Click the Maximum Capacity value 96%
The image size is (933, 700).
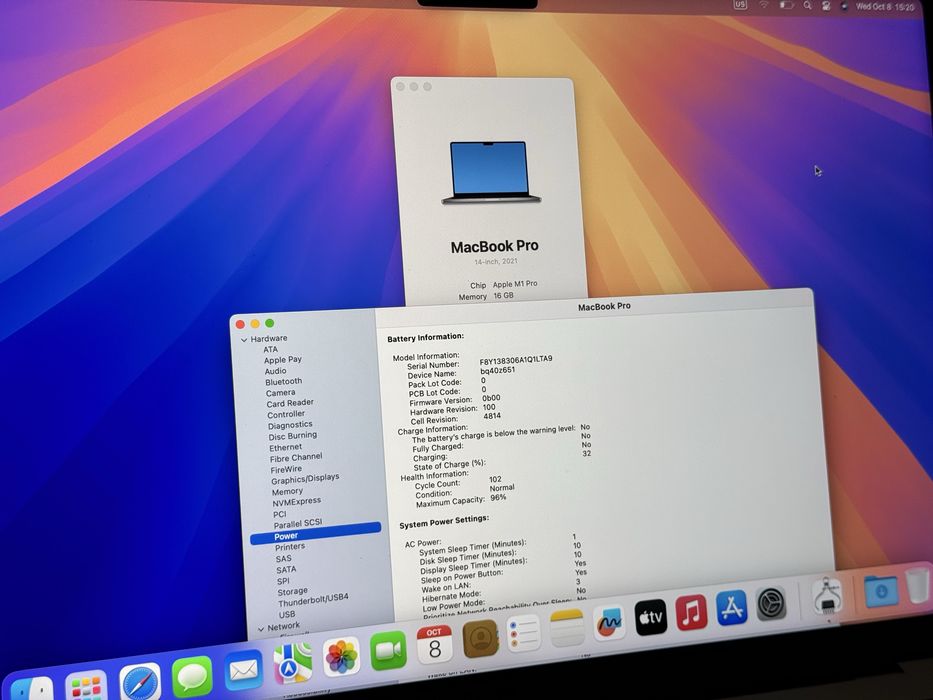(498, 497)
